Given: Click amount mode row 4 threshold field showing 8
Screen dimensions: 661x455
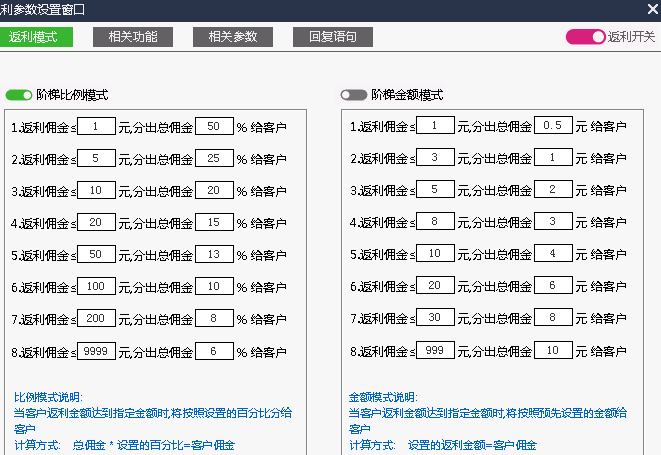Looking at the screenshot, I should pos(435,223).
